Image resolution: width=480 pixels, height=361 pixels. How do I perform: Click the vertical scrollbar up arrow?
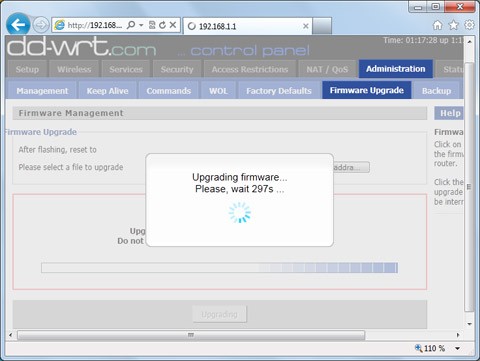tap(469, 42)
